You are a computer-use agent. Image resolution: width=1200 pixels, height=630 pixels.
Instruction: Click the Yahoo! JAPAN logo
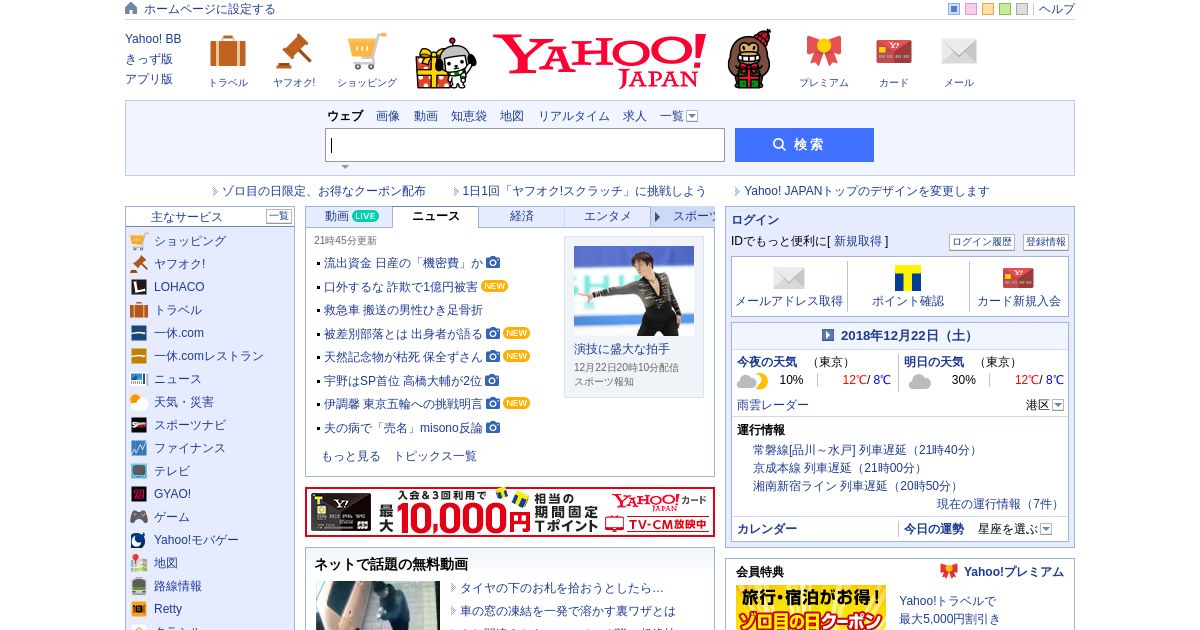[x=600, y=60]
